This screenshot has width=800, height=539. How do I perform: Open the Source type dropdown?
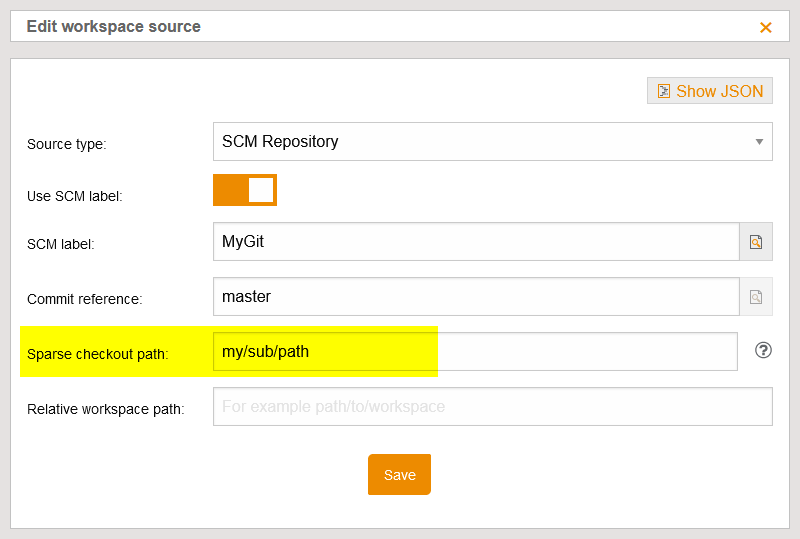(492, 141)
